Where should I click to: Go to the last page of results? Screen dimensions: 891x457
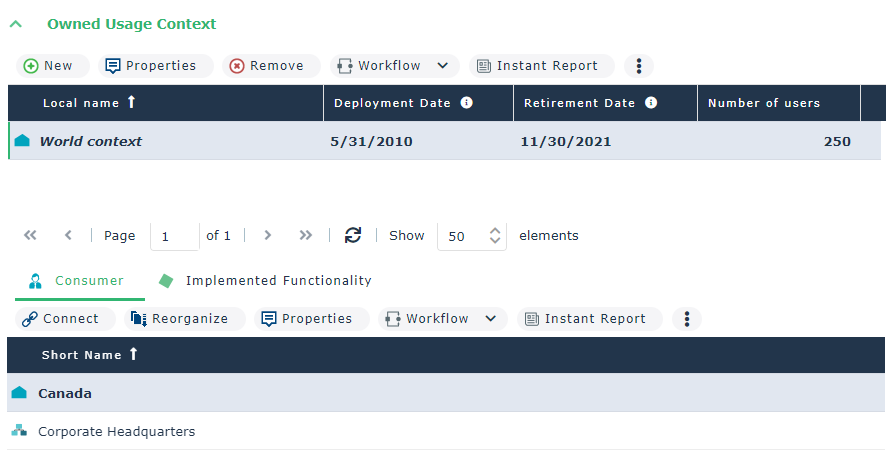coord(306,236)
